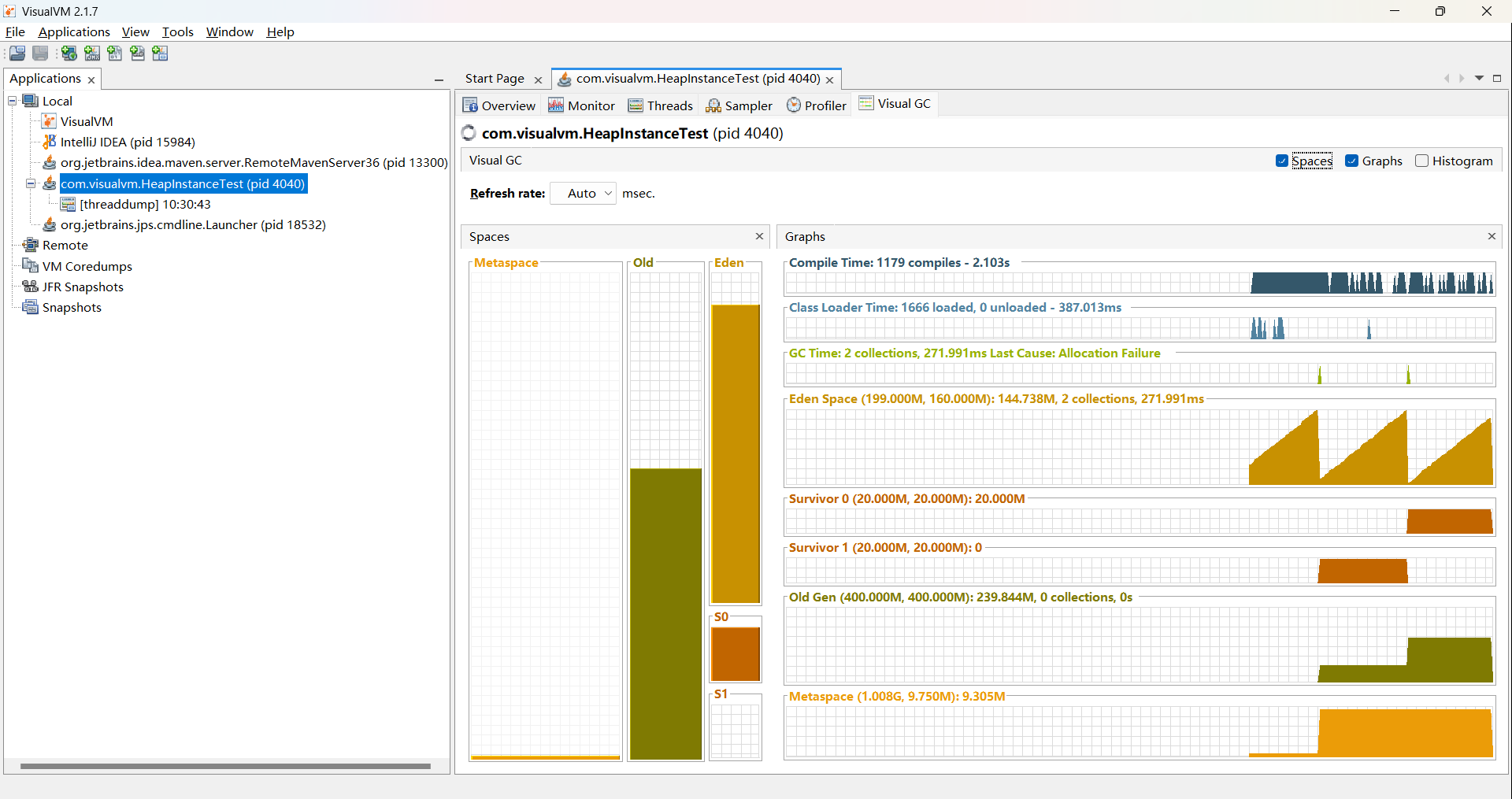Click the Metaspace graph chart
This screenshot has height=799, width=1512.
point(1140,732)
